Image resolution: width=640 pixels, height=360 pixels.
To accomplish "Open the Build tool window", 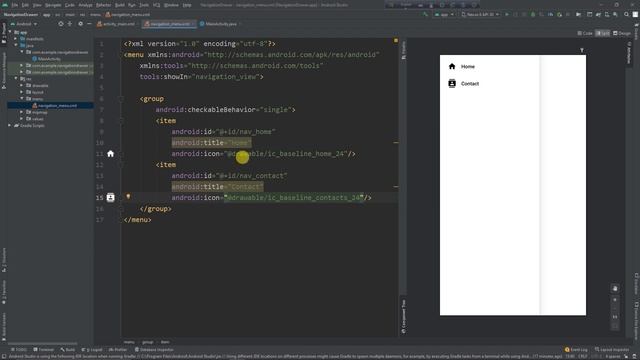I will [68, 350].
